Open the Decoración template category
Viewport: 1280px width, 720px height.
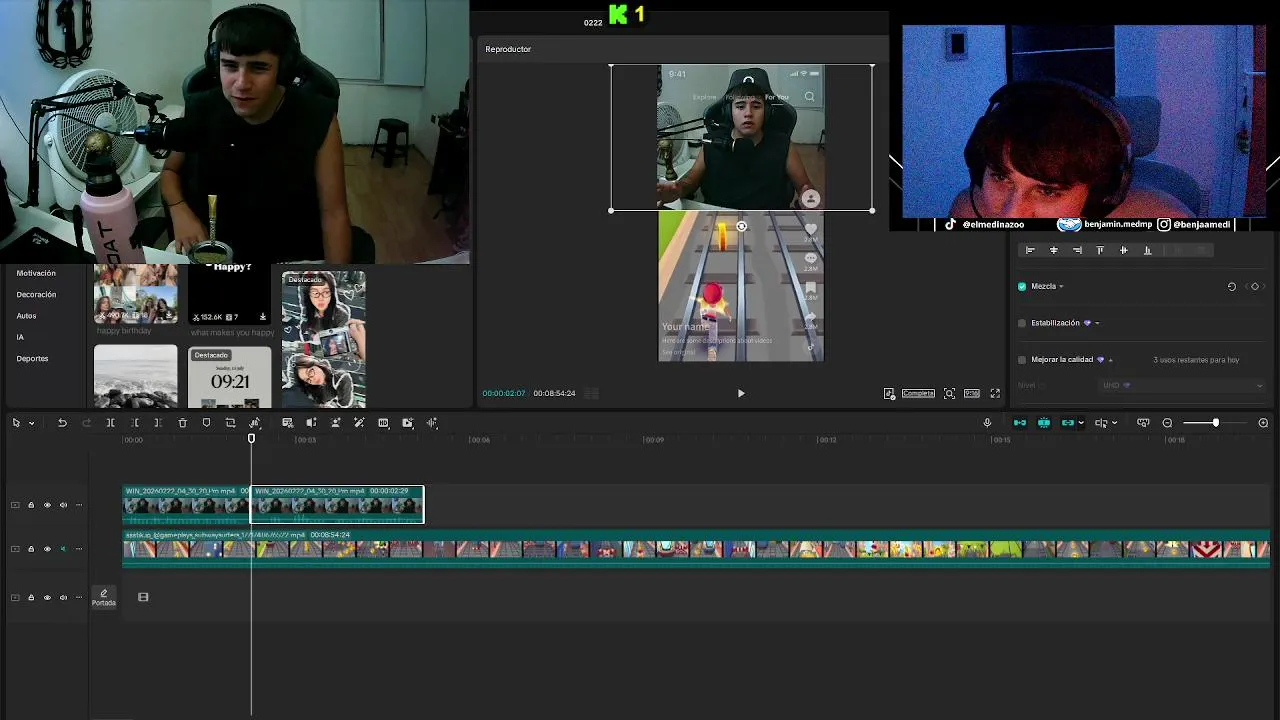click(x=36, y=295)
